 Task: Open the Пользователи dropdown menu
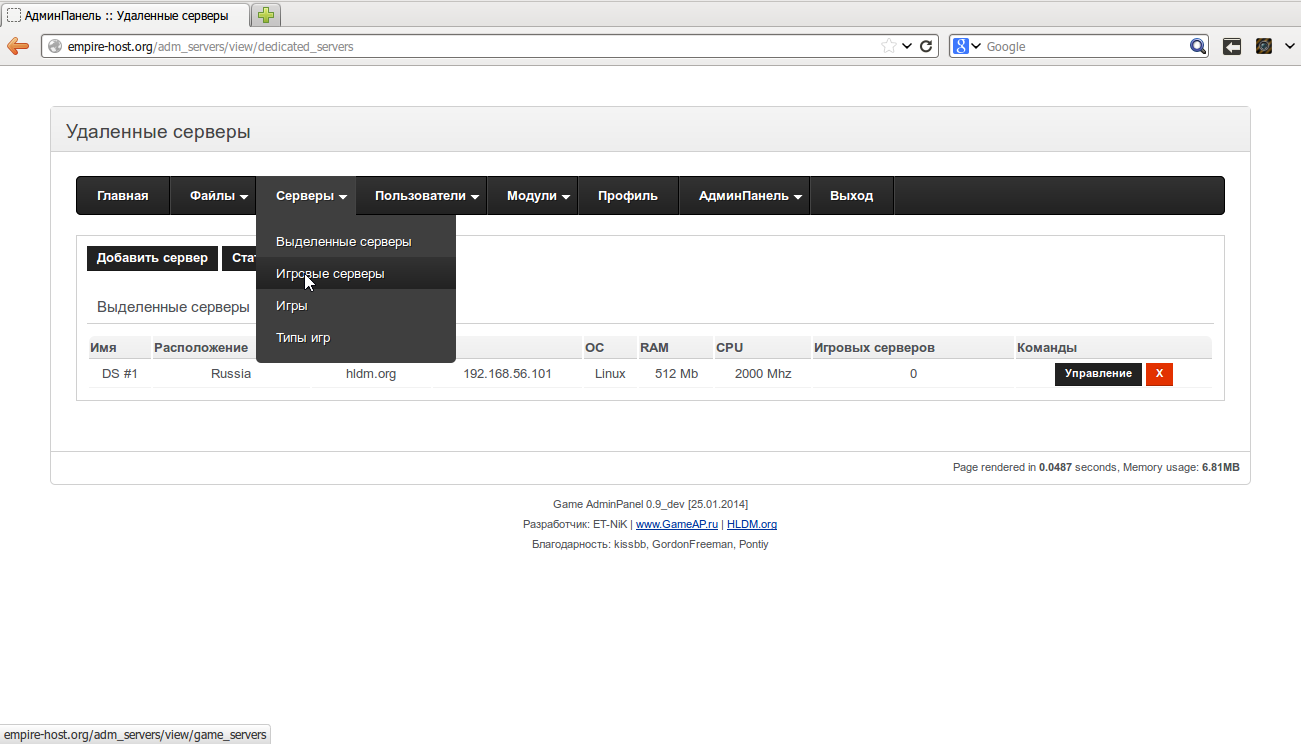tap(427, 196)
